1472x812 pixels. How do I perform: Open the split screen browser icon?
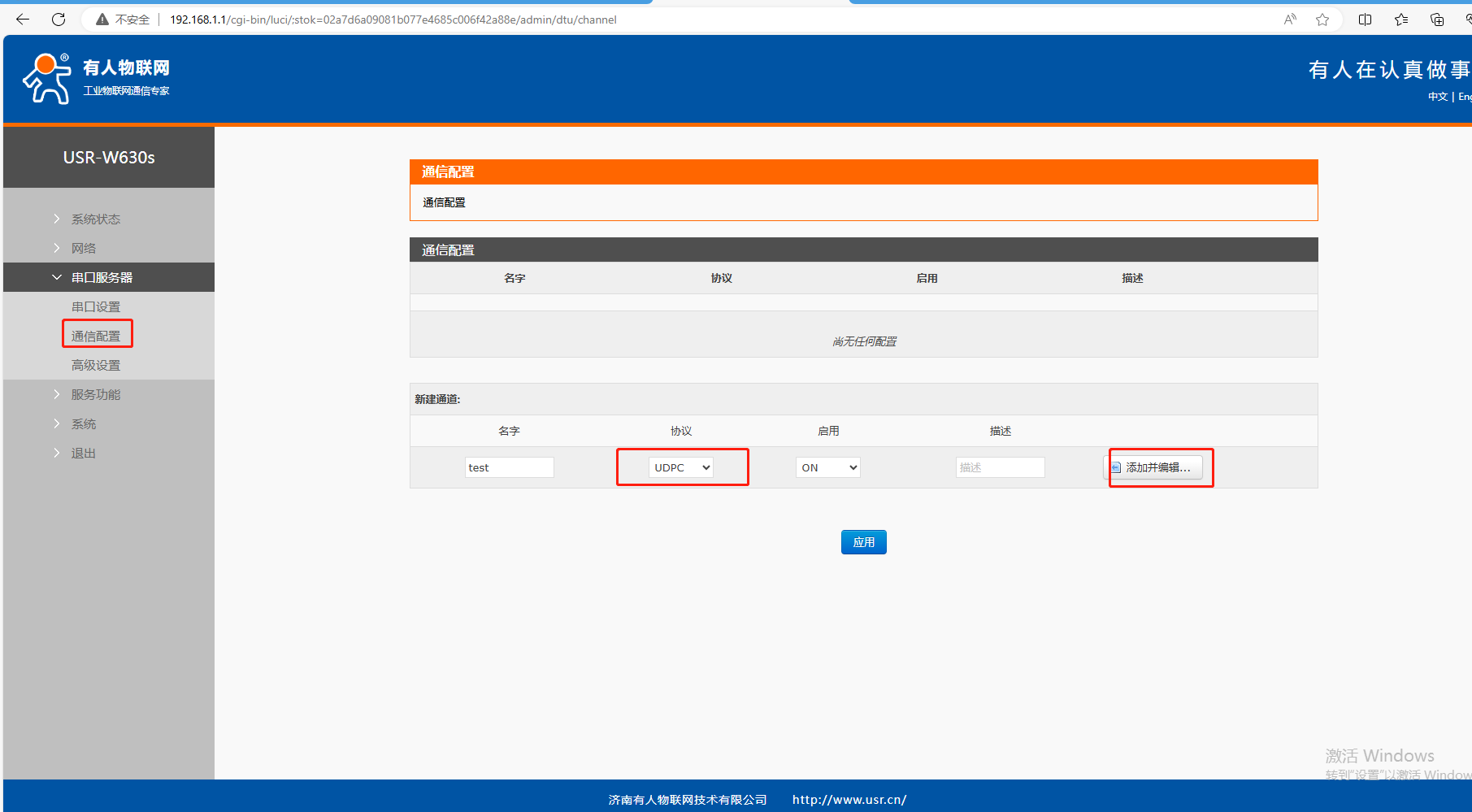tap(1366, 20)
